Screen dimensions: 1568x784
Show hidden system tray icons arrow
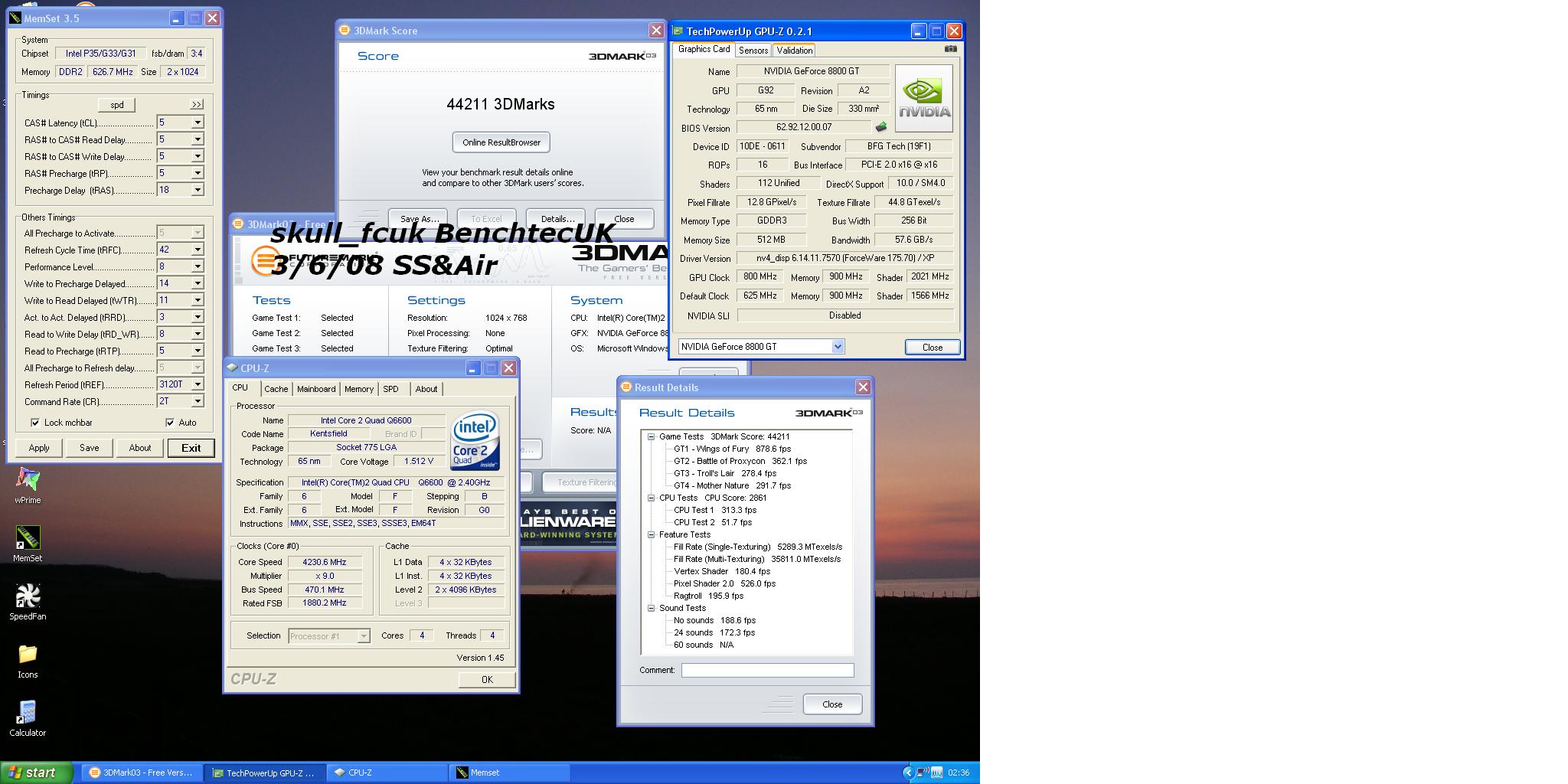908,773
